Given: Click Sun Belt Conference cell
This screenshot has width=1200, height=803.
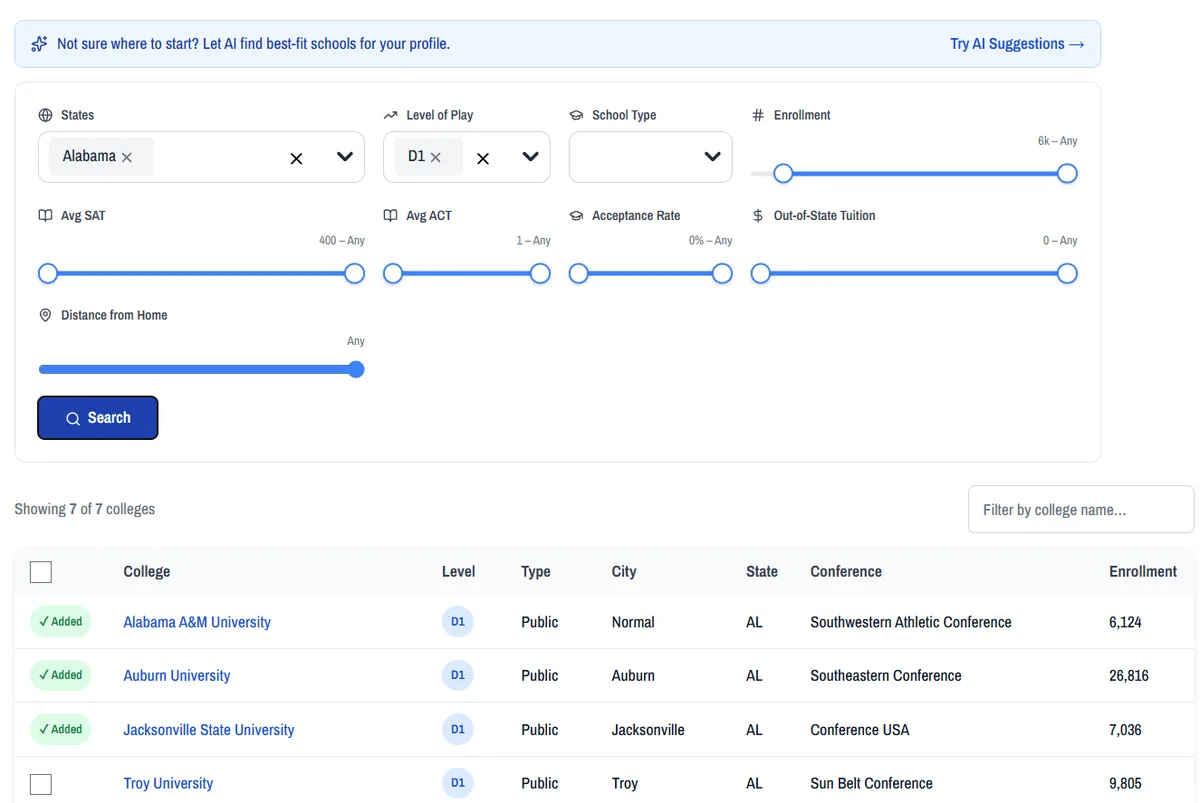Looking at the screenshot, I should [x=871, y=784].
